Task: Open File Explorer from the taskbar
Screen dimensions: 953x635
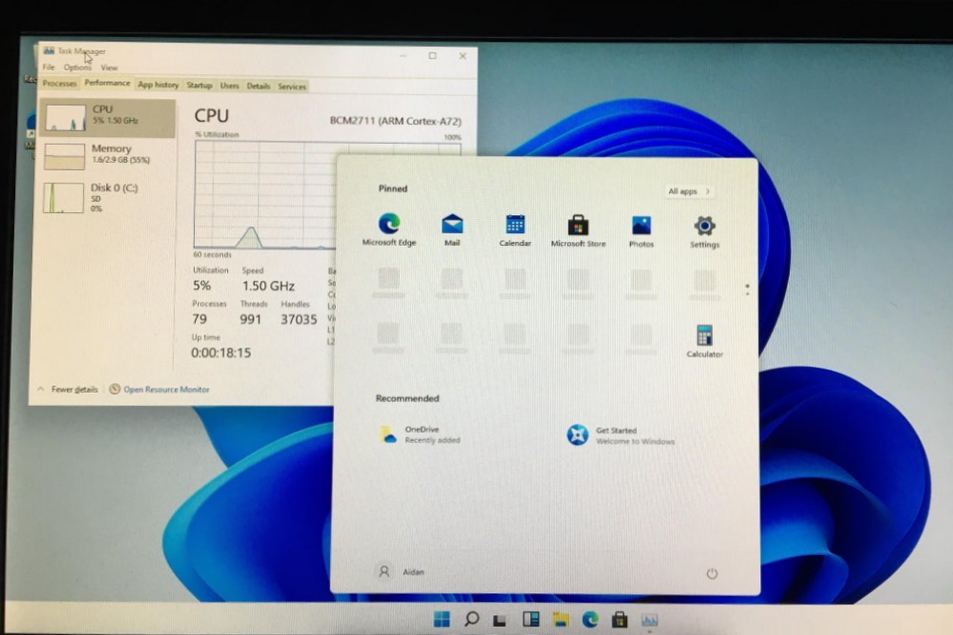Action: [560, 619]
